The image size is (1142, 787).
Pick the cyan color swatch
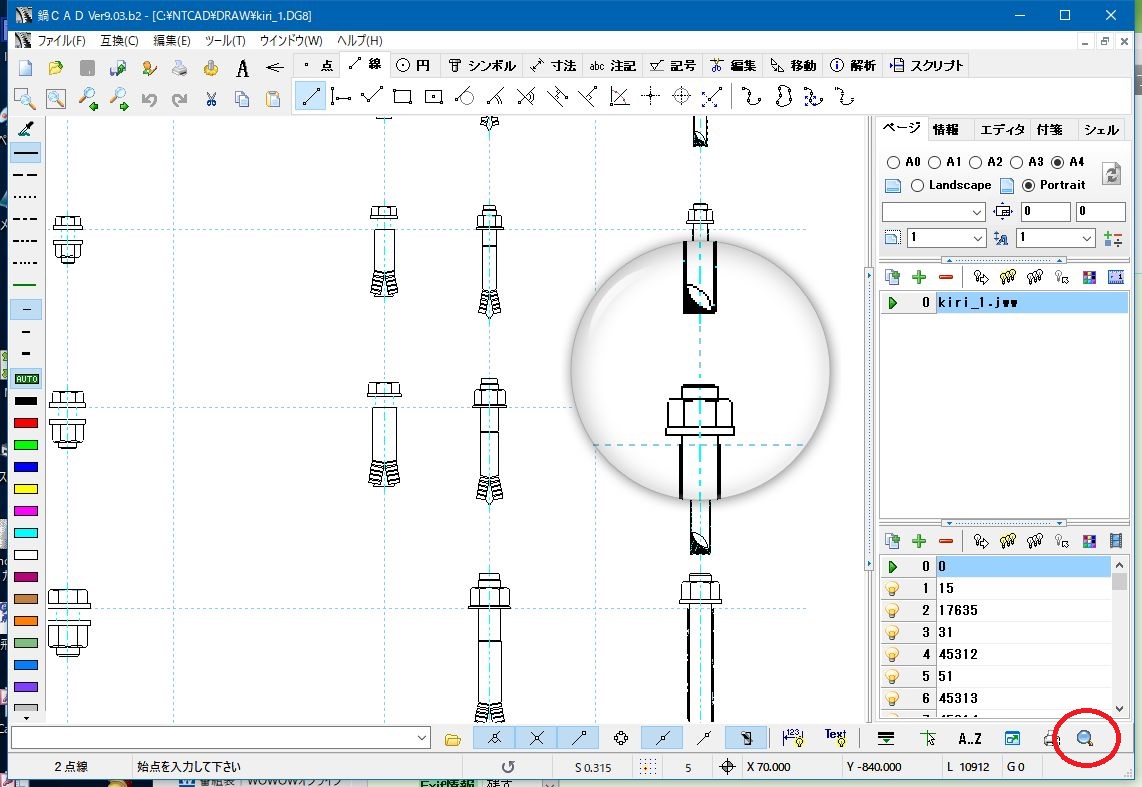click(x=26, y=533)
